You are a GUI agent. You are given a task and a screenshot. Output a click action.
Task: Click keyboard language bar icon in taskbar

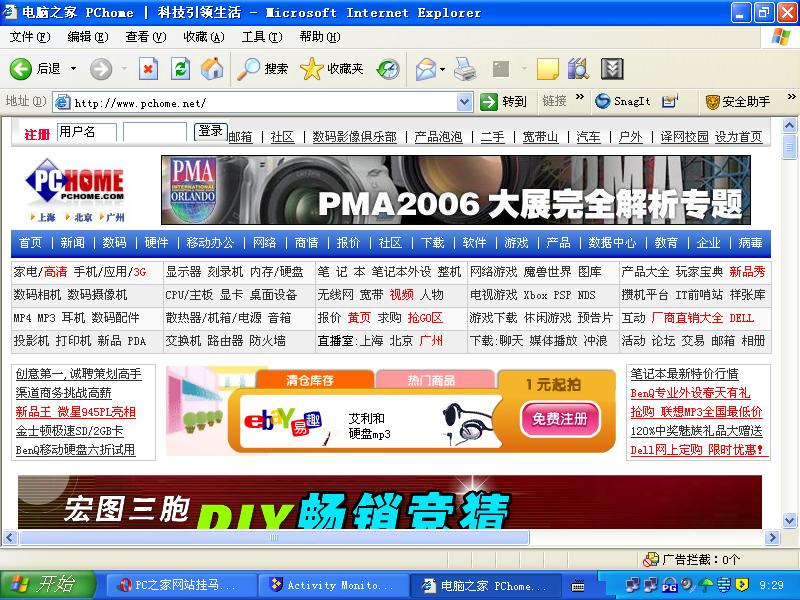[578, 586]
